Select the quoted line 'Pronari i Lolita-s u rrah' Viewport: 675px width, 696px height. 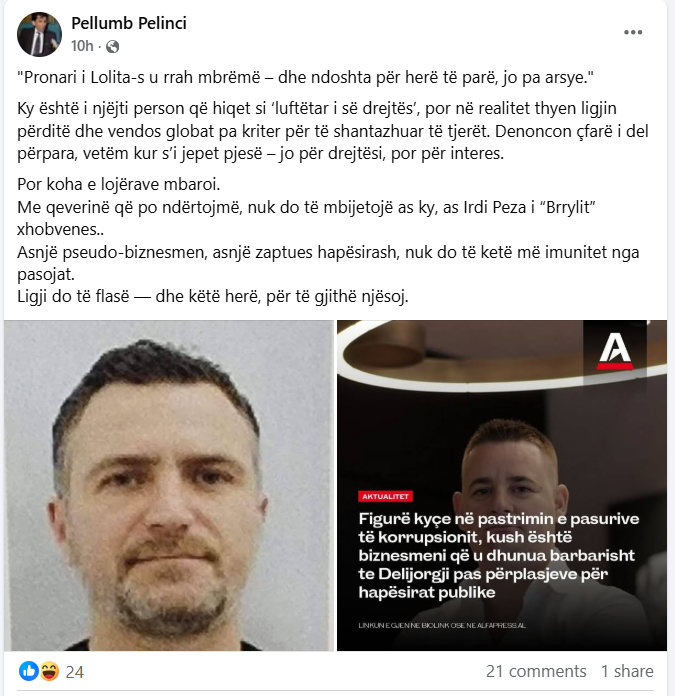coord(305,78)
